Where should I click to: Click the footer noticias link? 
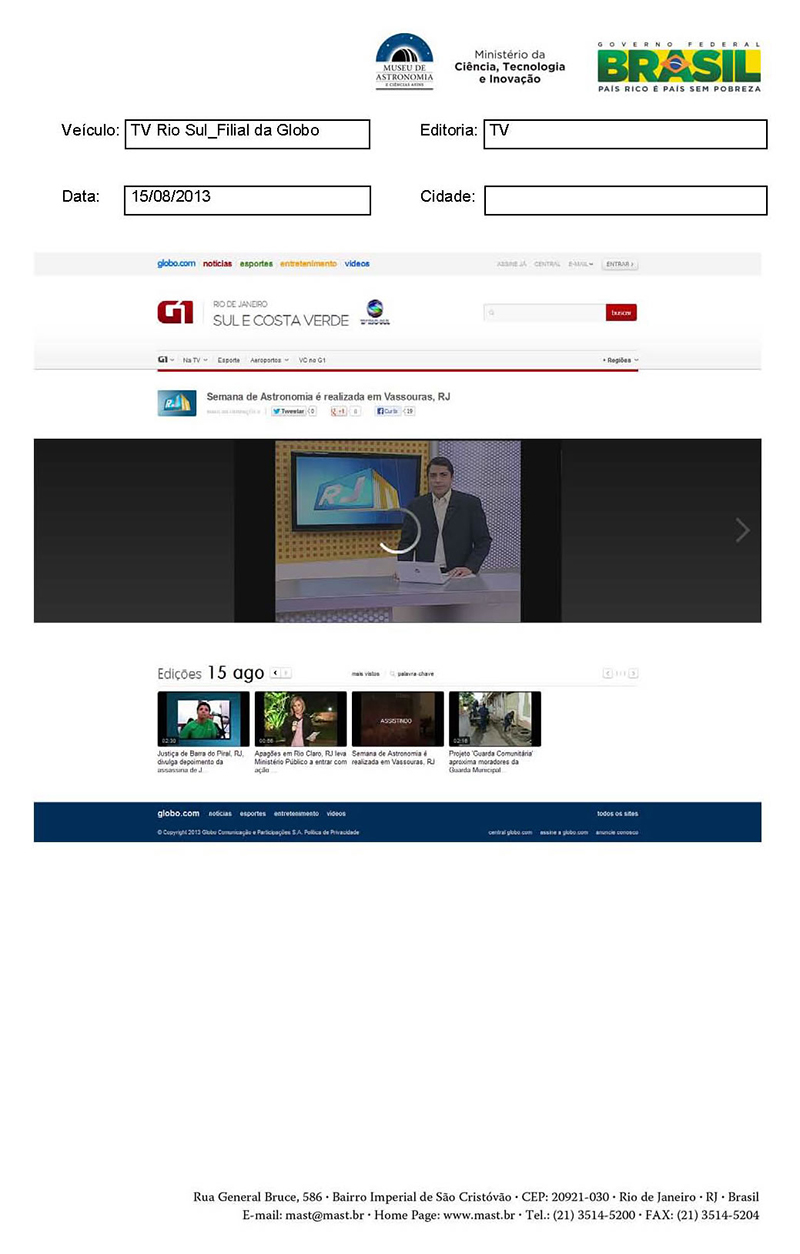[220, 814]
